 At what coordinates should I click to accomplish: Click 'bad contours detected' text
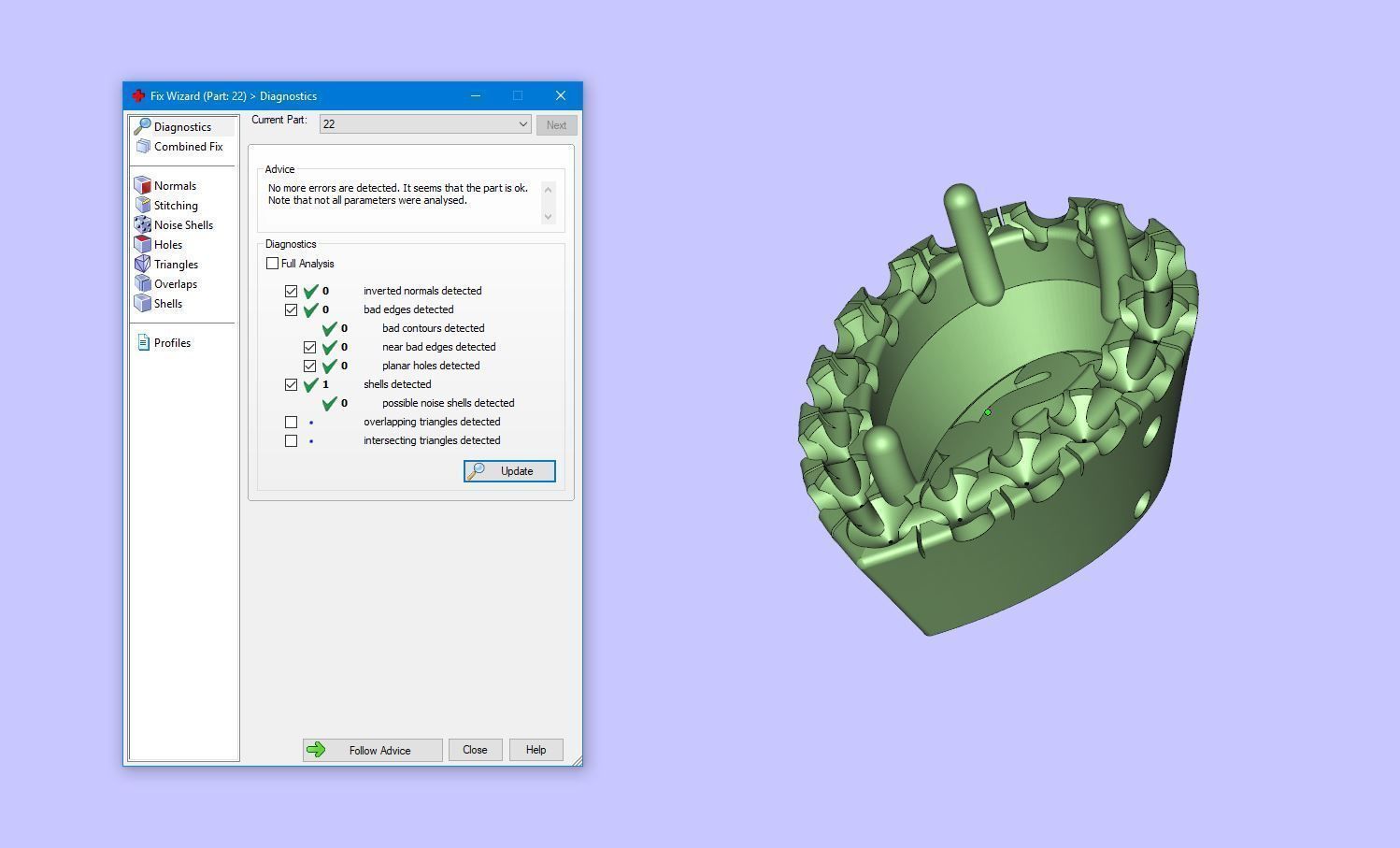[x=433, y=328]
